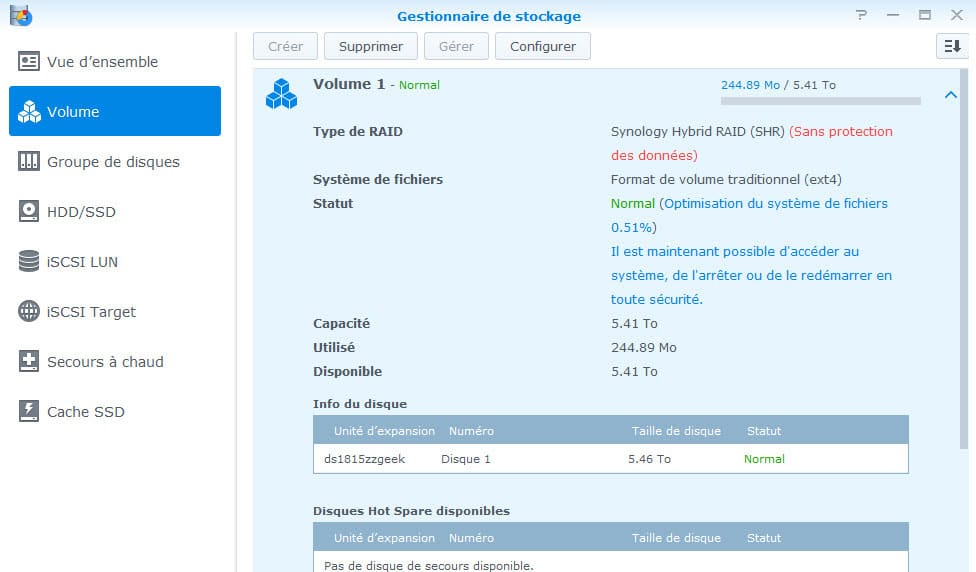The height and width of the screenshot is (572, 976).
Task: Open the help question mark button
Action: 861,16
